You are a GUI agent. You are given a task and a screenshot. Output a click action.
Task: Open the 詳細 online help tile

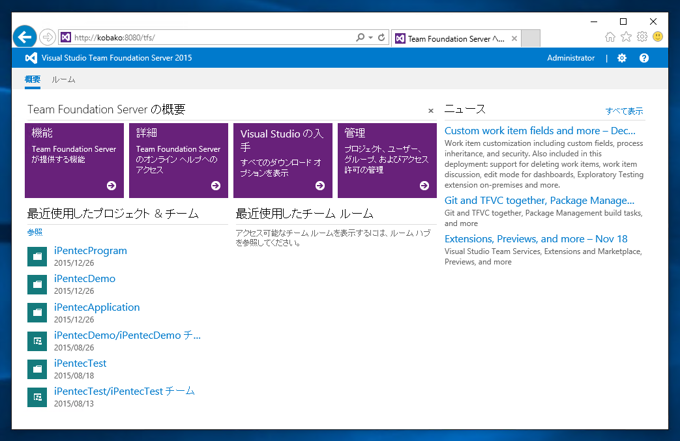pos(178,160)
